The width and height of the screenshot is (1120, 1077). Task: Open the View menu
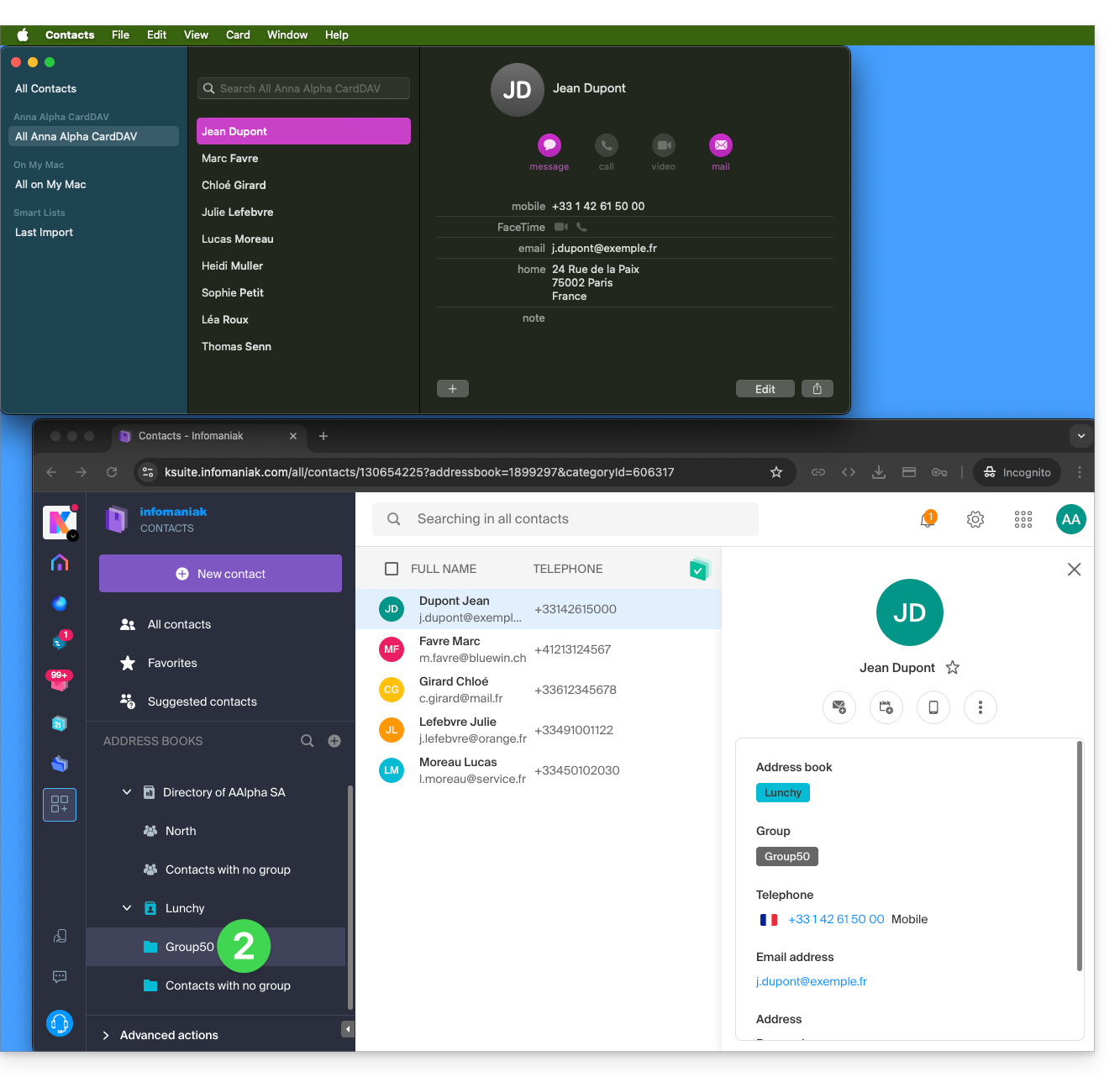pyautogui.click(x=196, y=34)
